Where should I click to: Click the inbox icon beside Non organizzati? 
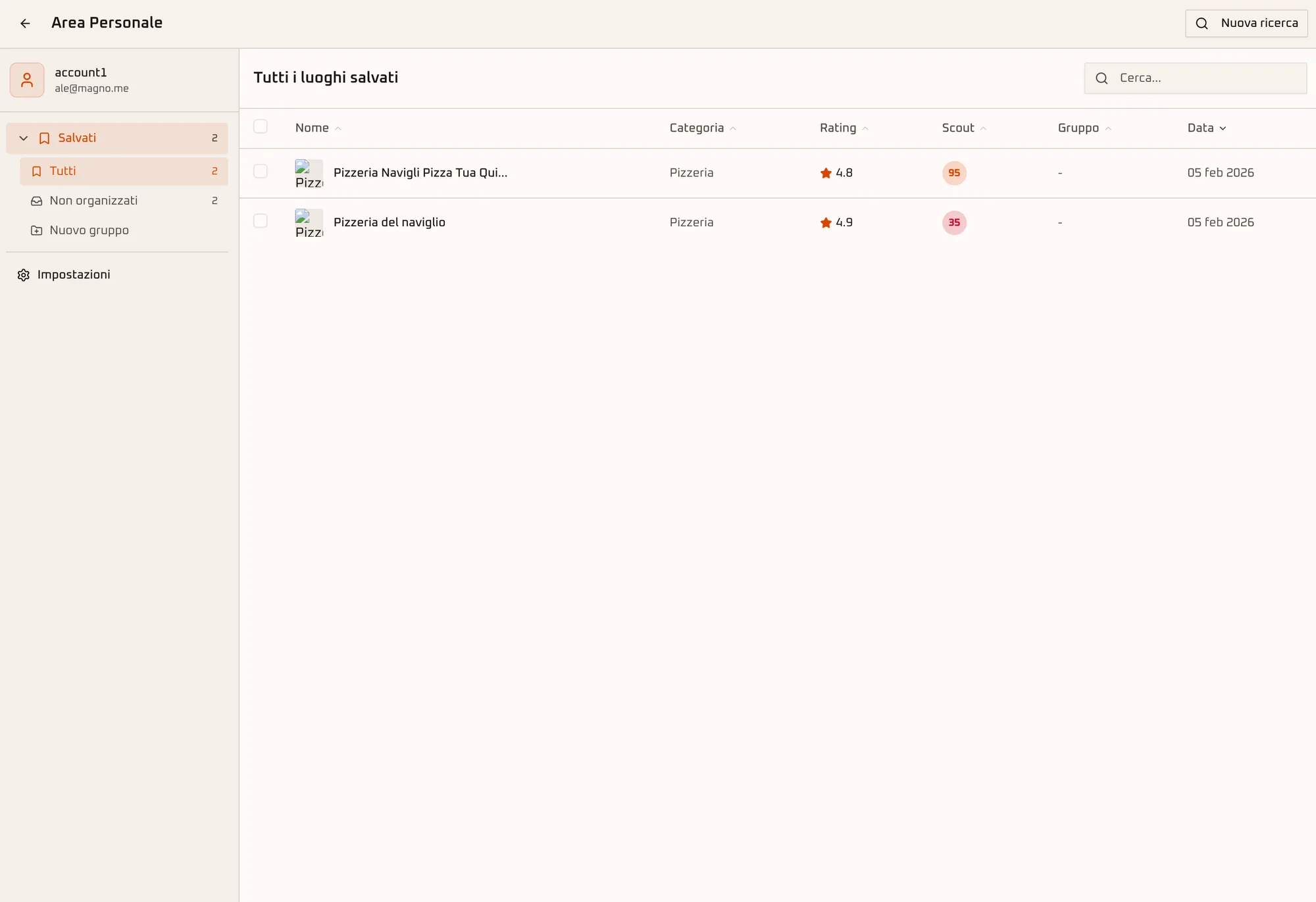coord(37,201)
